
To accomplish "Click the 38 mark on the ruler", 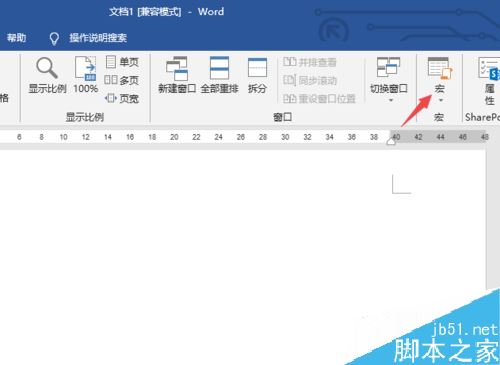I will point(374,137).
